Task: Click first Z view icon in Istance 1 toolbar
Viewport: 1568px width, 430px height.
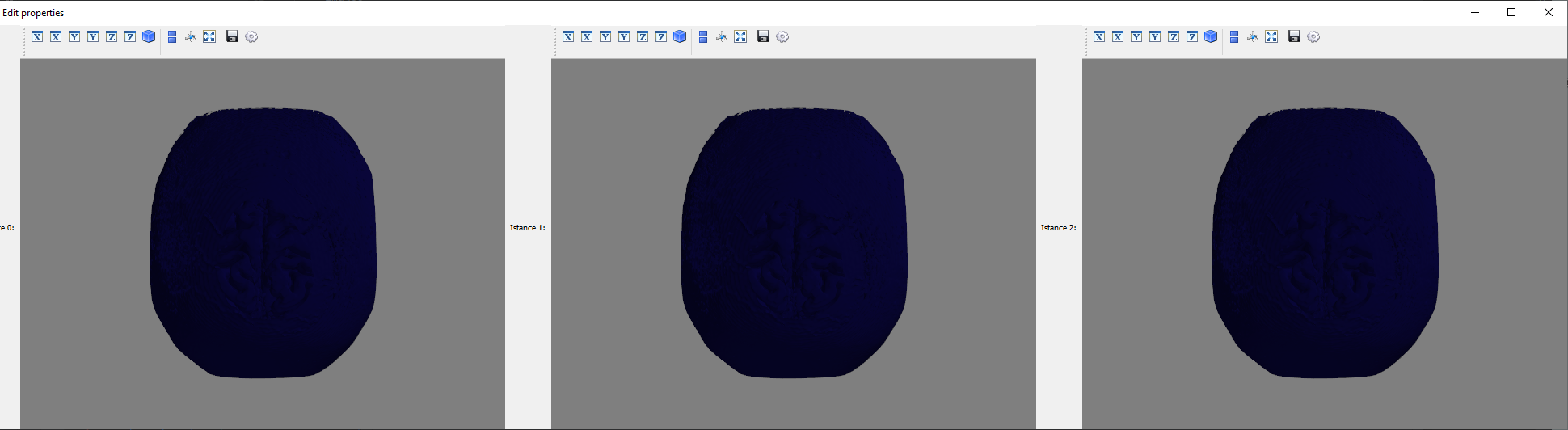Action: [x=643, y=36]
